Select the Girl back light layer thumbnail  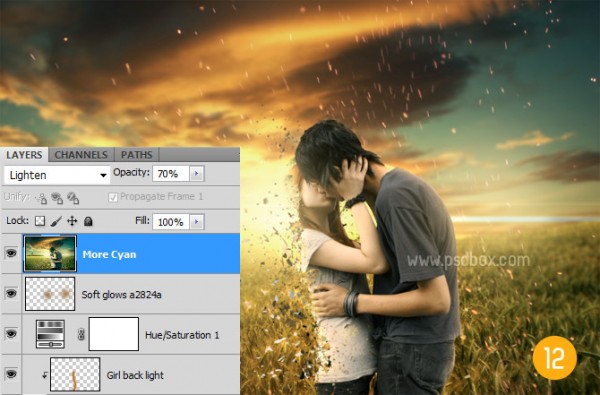coord(75,374)
